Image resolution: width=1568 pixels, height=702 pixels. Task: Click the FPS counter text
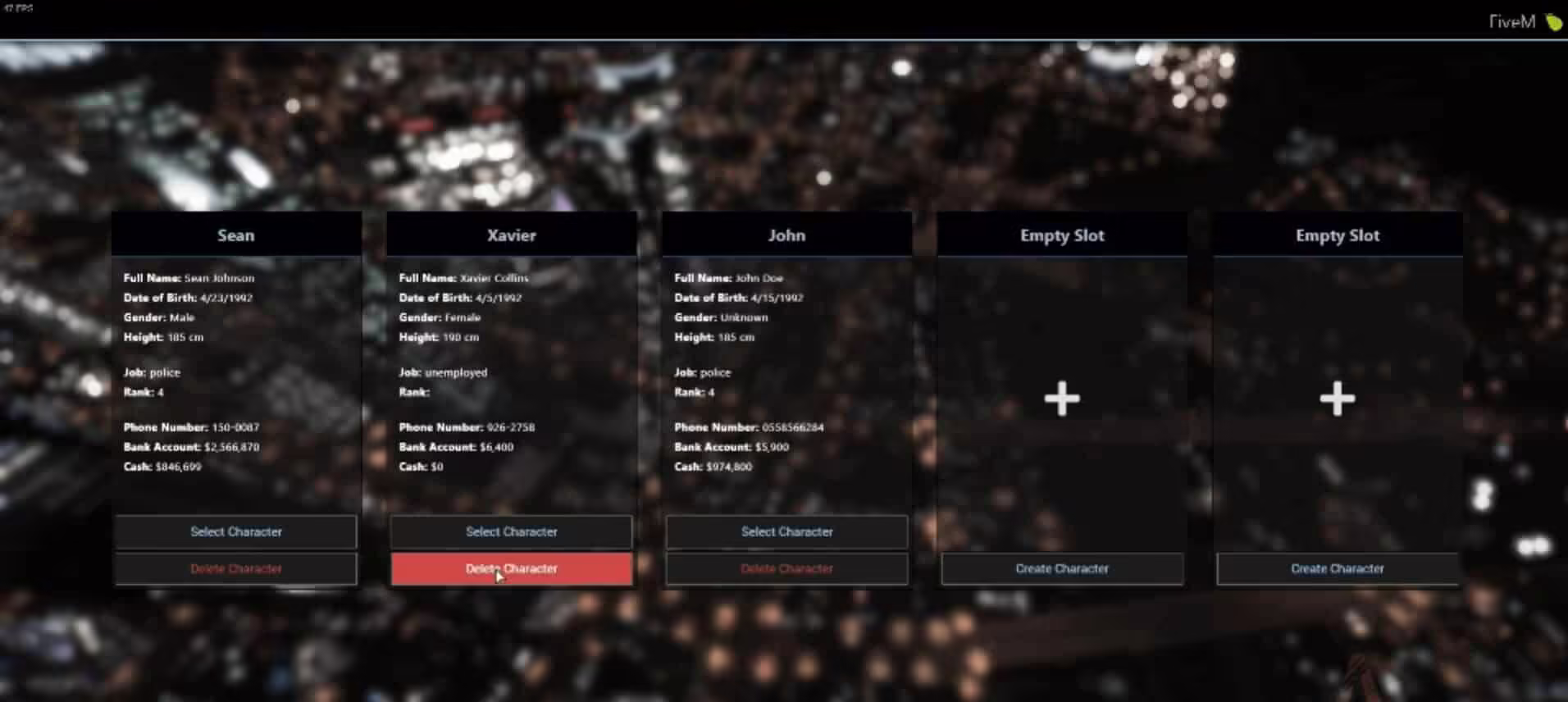pyautogui.click(x=18, y=8)
